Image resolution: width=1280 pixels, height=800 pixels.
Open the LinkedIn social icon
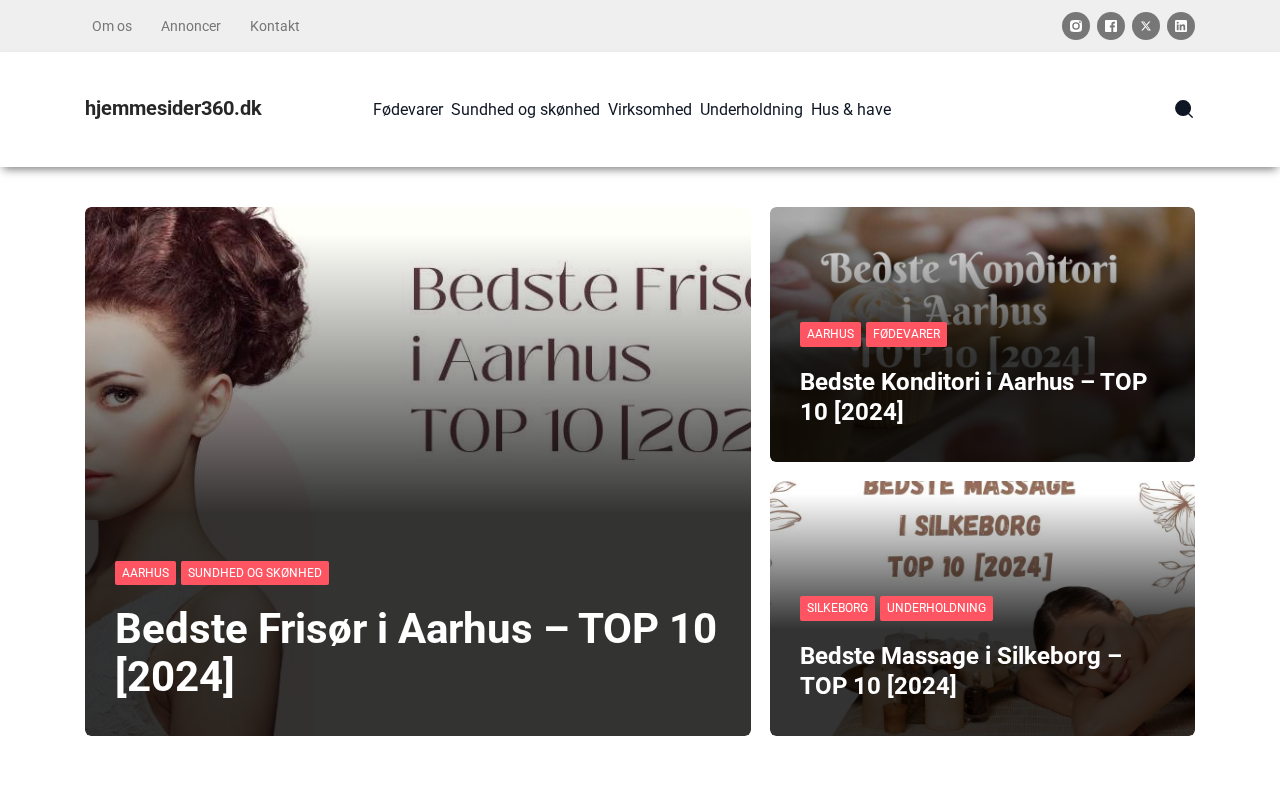coord(1181,26)
